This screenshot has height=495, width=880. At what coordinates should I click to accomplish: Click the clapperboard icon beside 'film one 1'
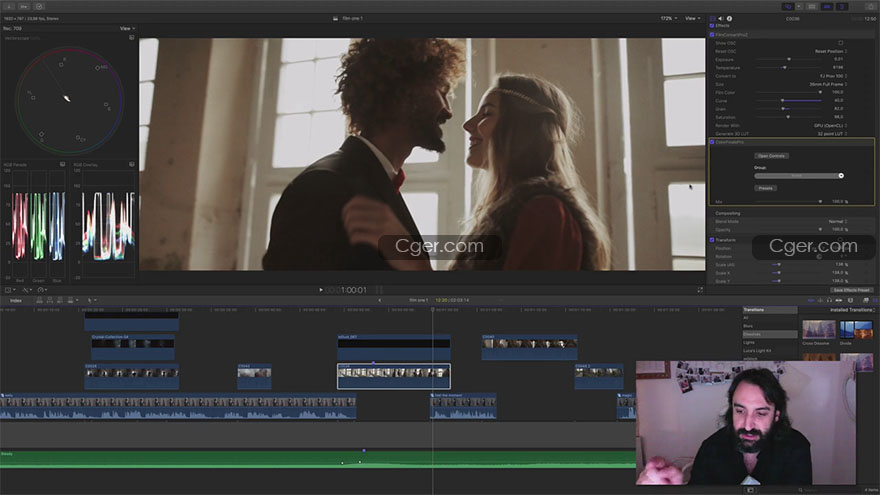[x=336, y=19]
